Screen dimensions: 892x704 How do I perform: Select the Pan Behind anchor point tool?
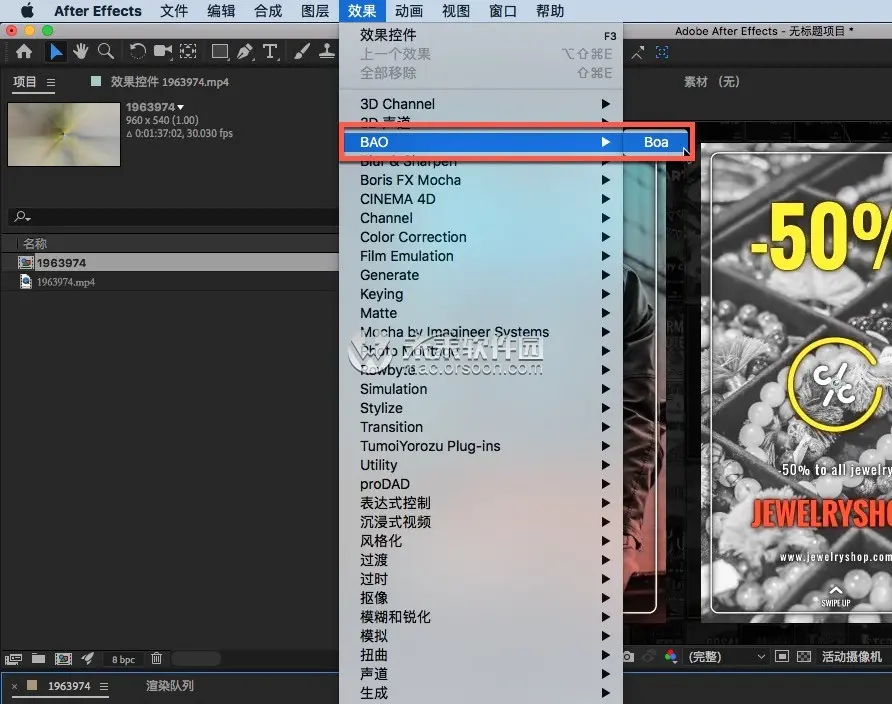tap(188, 52)
